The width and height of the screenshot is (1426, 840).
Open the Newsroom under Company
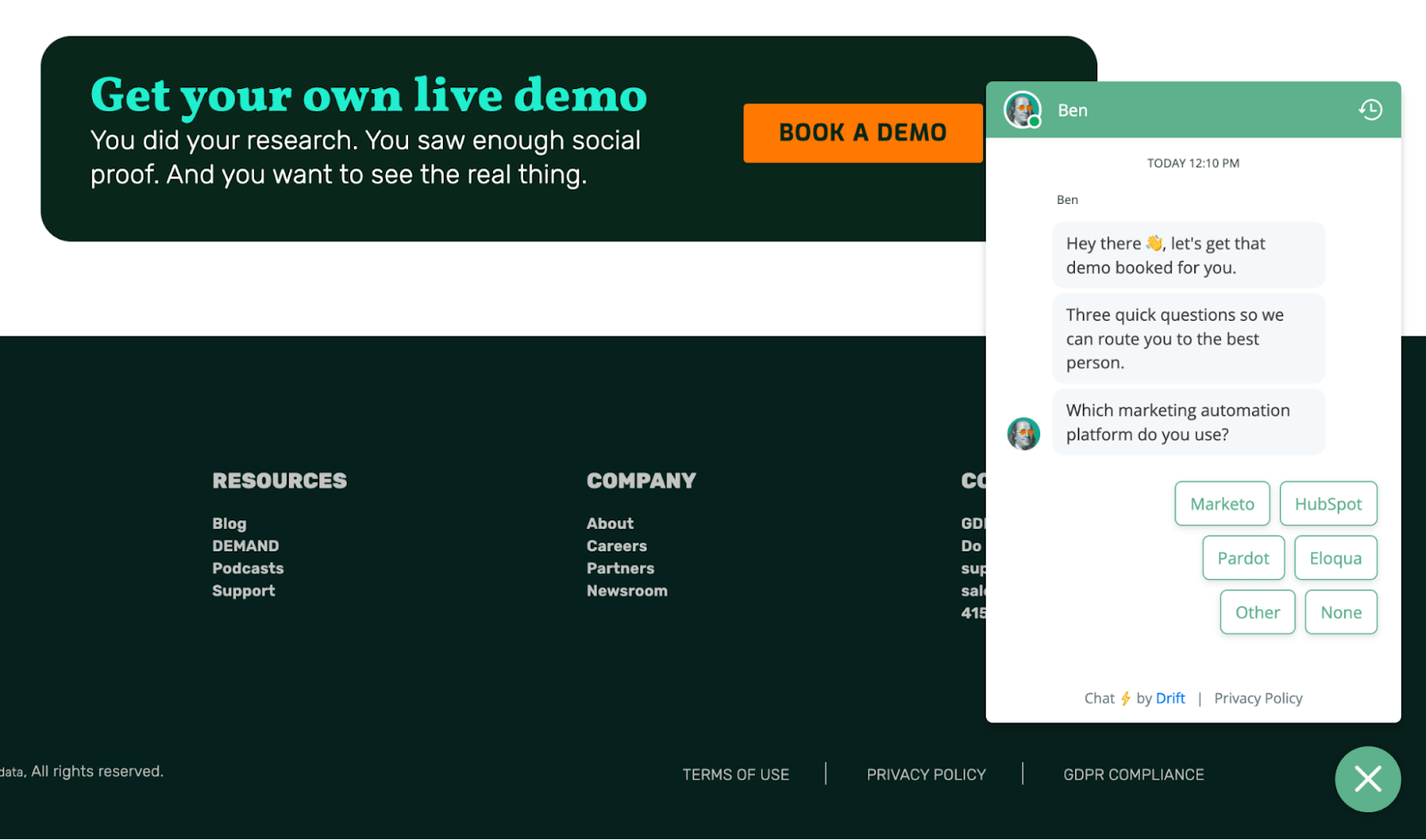[627, 590]
